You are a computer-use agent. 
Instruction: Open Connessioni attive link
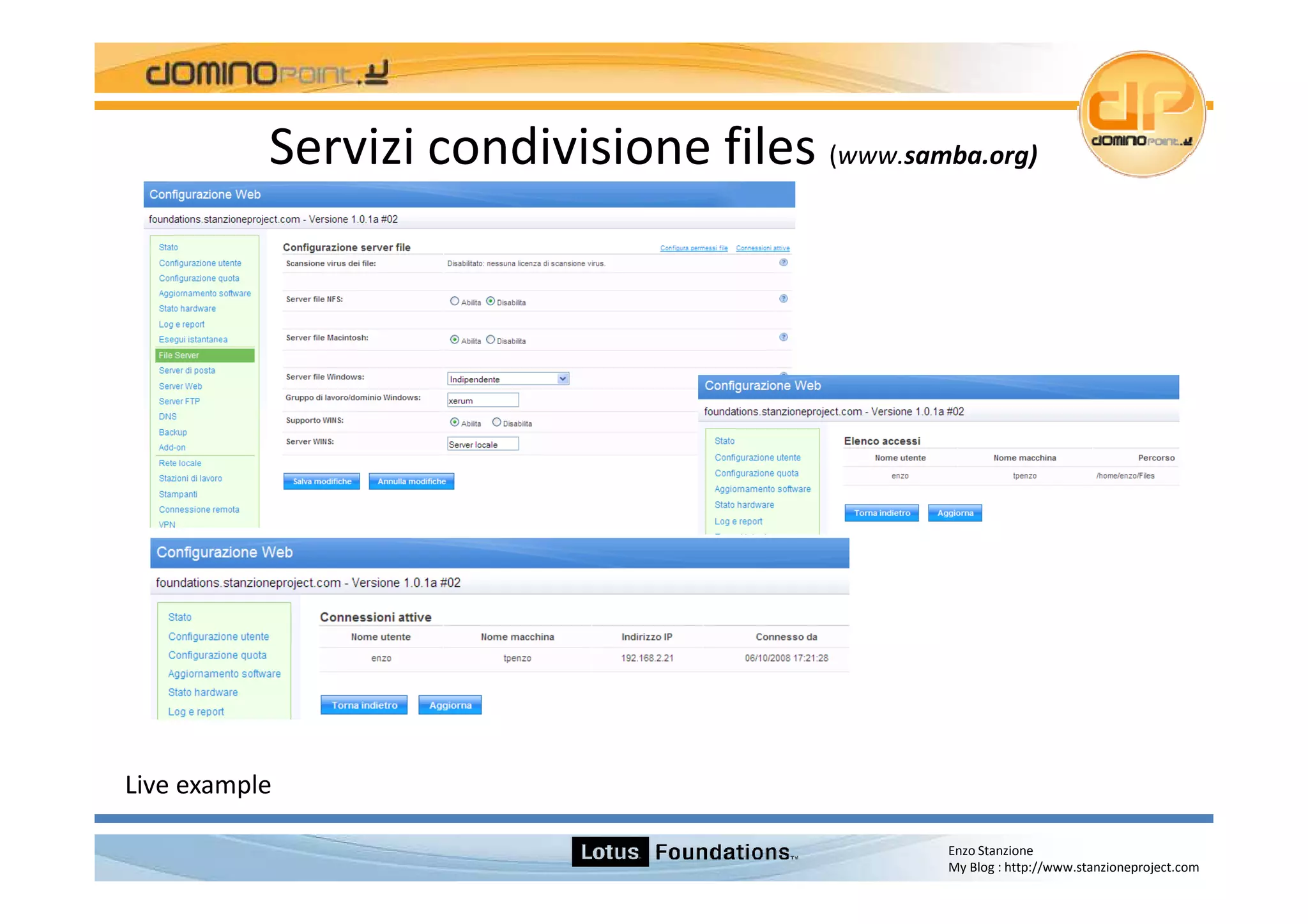(x=763, y=248)
